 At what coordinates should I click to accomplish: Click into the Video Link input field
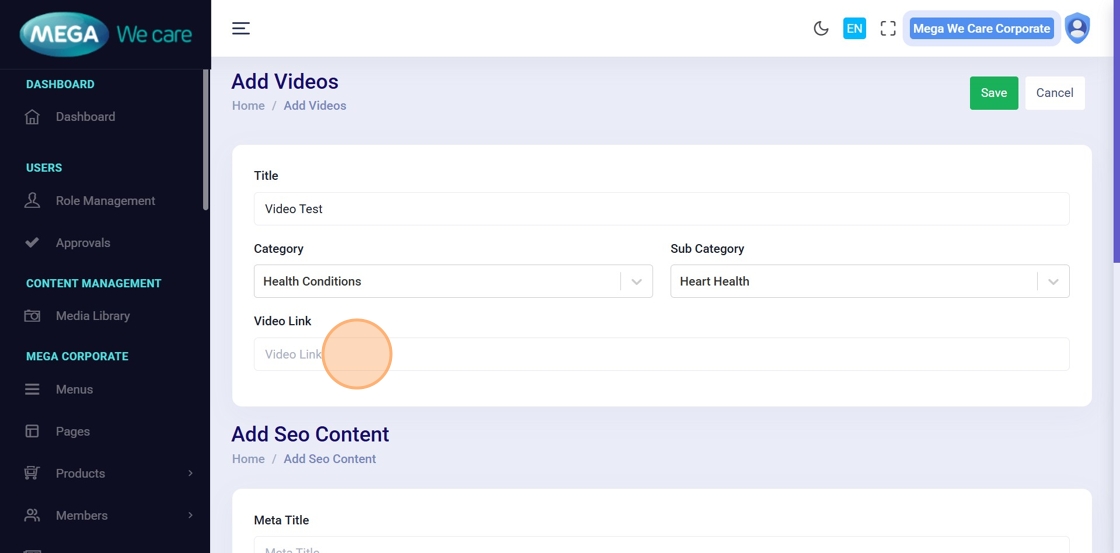[x=660, y=354]
